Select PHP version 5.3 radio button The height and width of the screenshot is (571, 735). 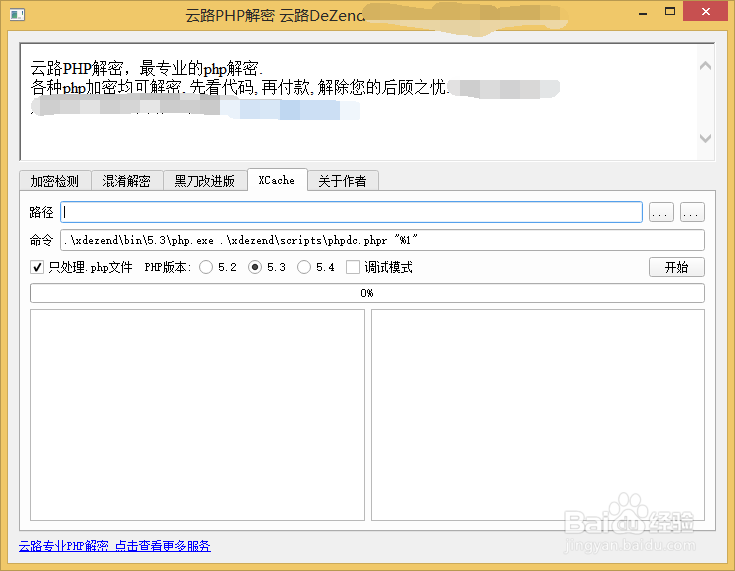click(255, 267)
